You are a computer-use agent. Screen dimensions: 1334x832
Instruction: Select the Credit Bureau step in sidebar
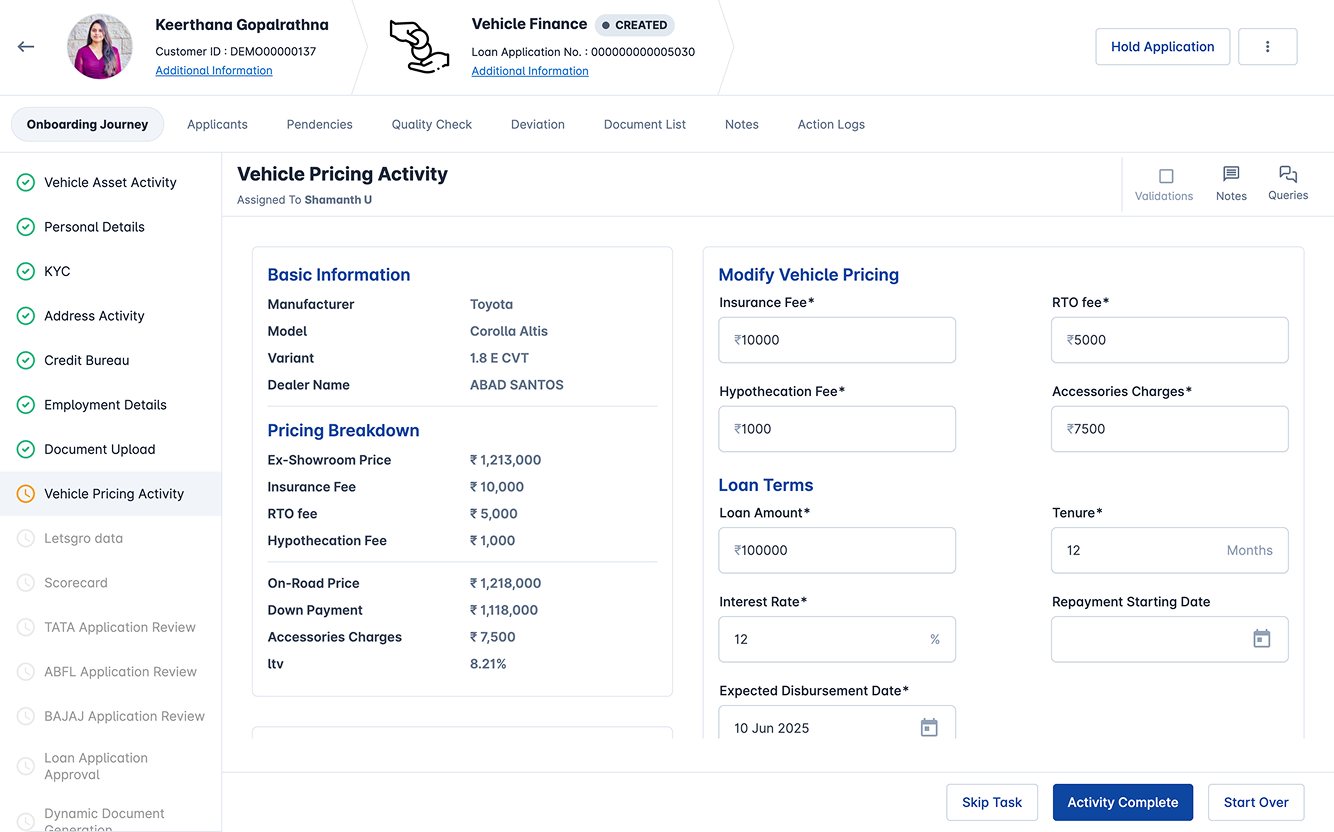click(89, 360)
